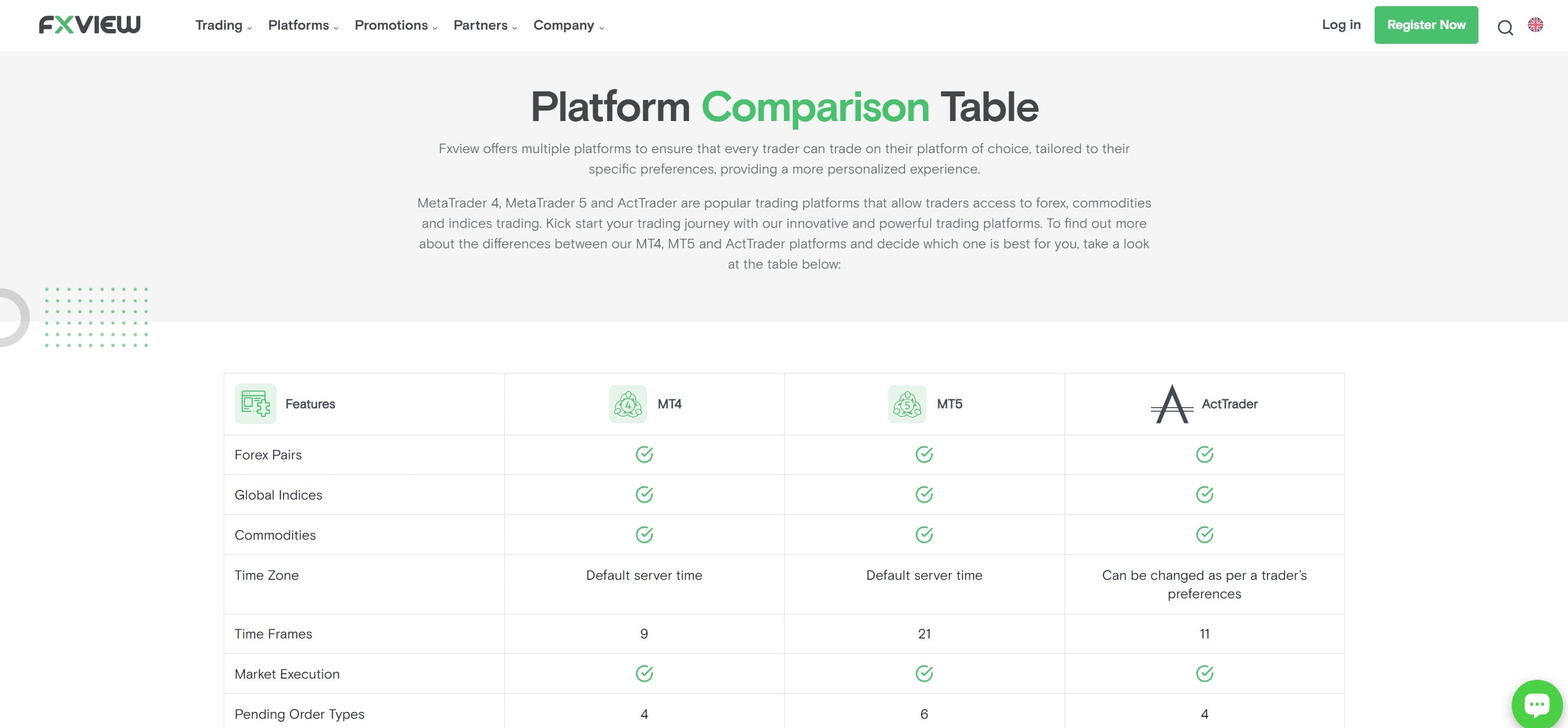Click Commodities checkmark under MT5
This screenshot has width=1568, height=728.
[x=924, y=535]
